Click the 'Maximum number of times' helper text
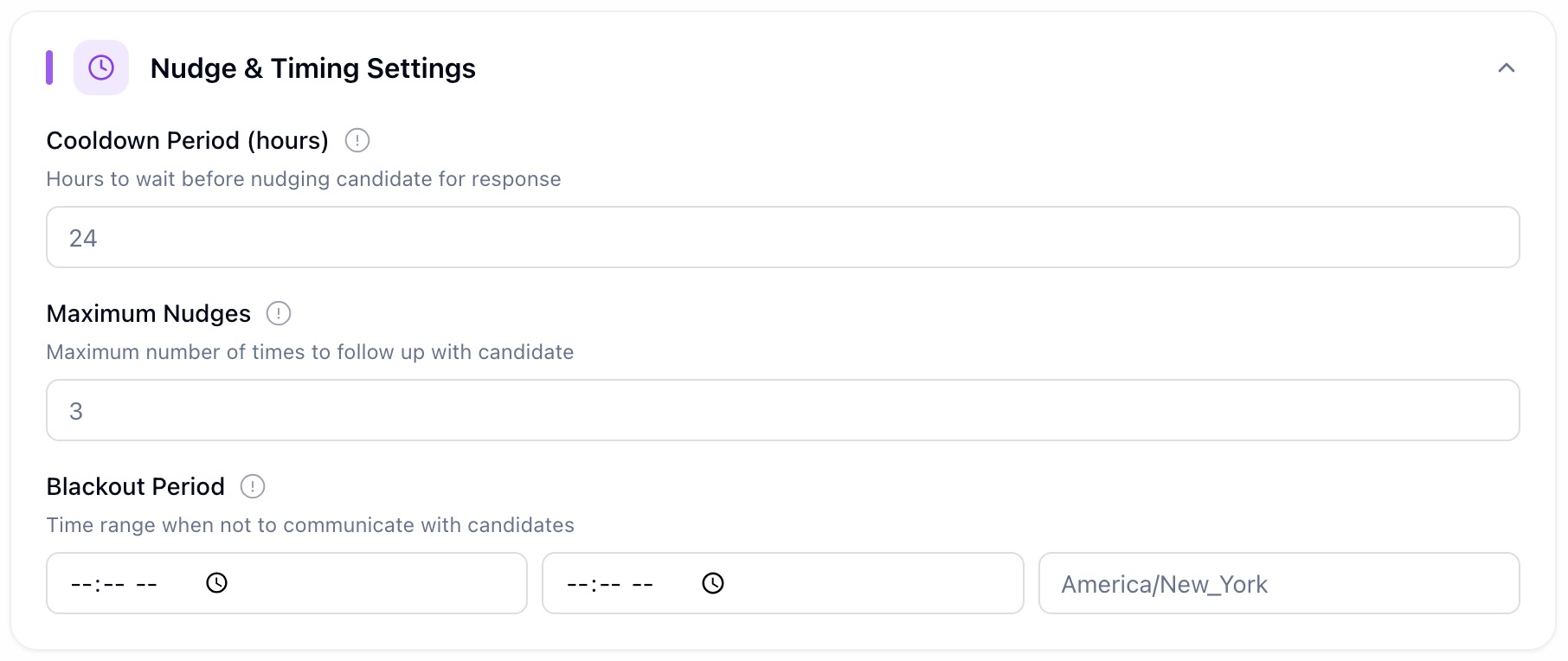Screen dimensions: 1568x661 point(310,352)
